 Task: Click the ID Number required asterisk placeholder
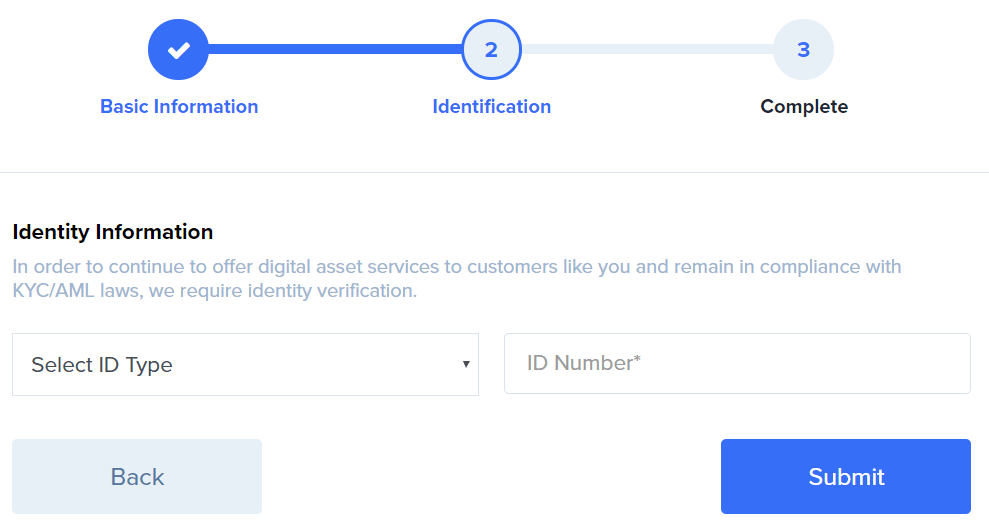pos(583,363)
